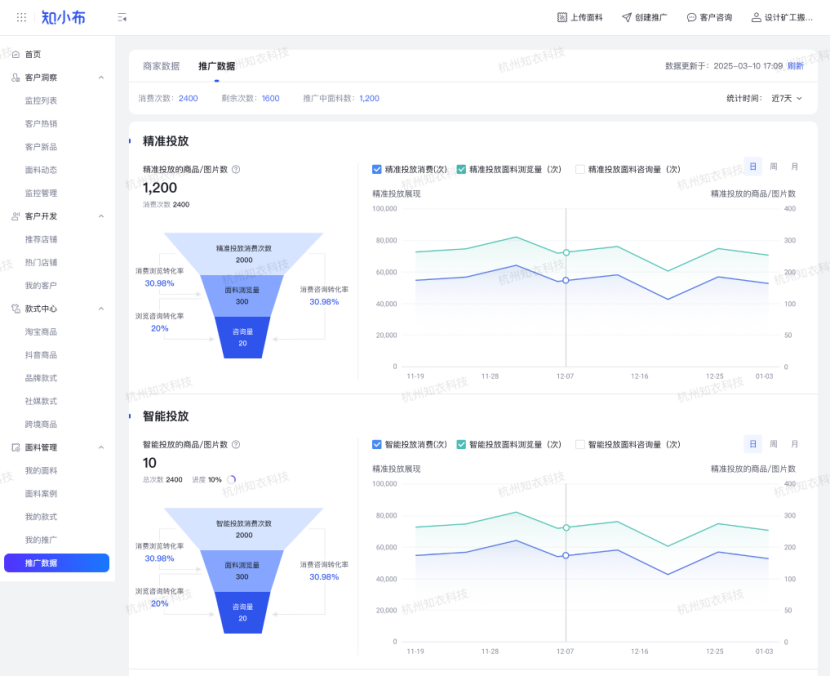The image size is (830, 676).
Task: Select 日 view in 智能投放 chart
Action: click(753, 444)
